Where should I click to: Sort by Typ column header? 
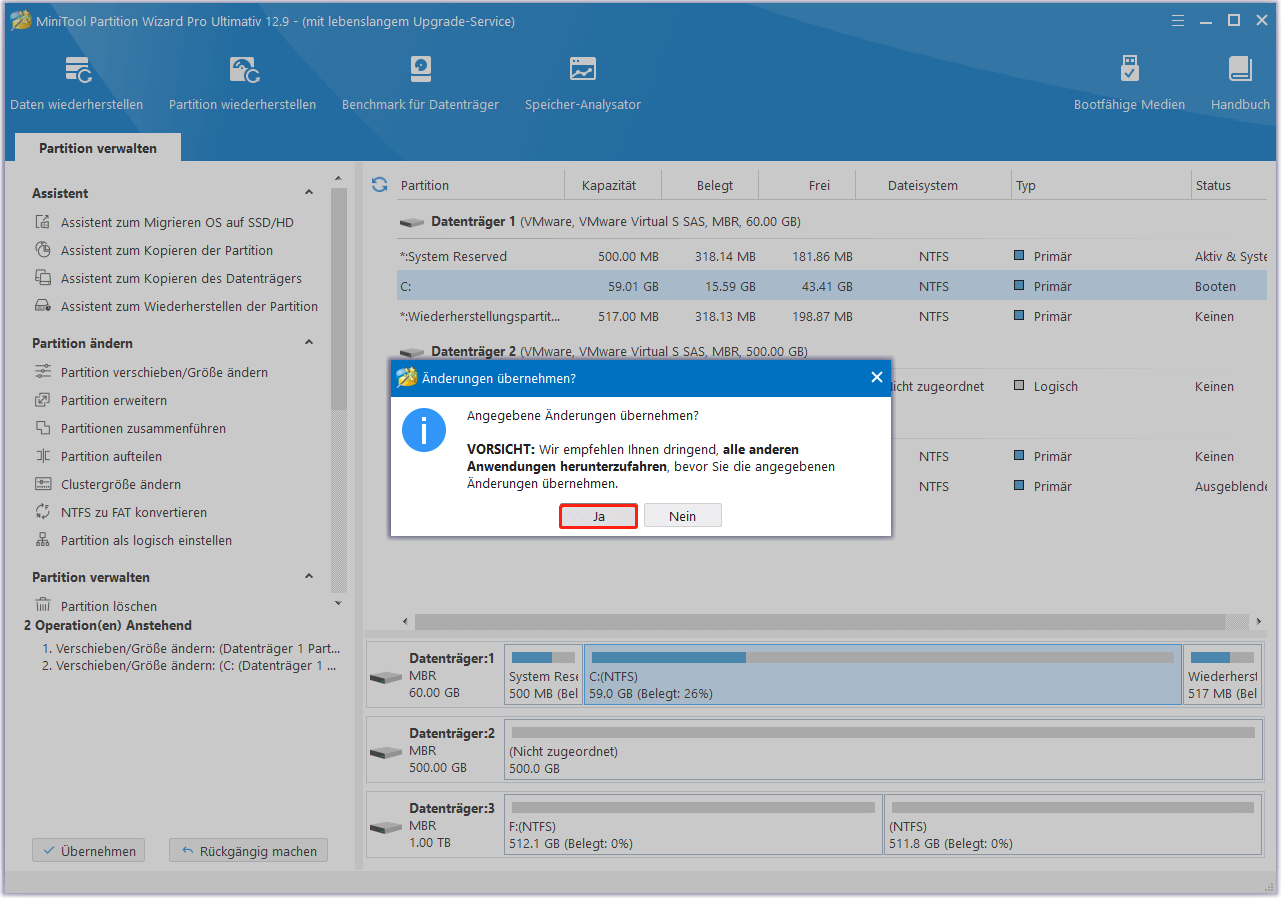(x=1100, y=185)
